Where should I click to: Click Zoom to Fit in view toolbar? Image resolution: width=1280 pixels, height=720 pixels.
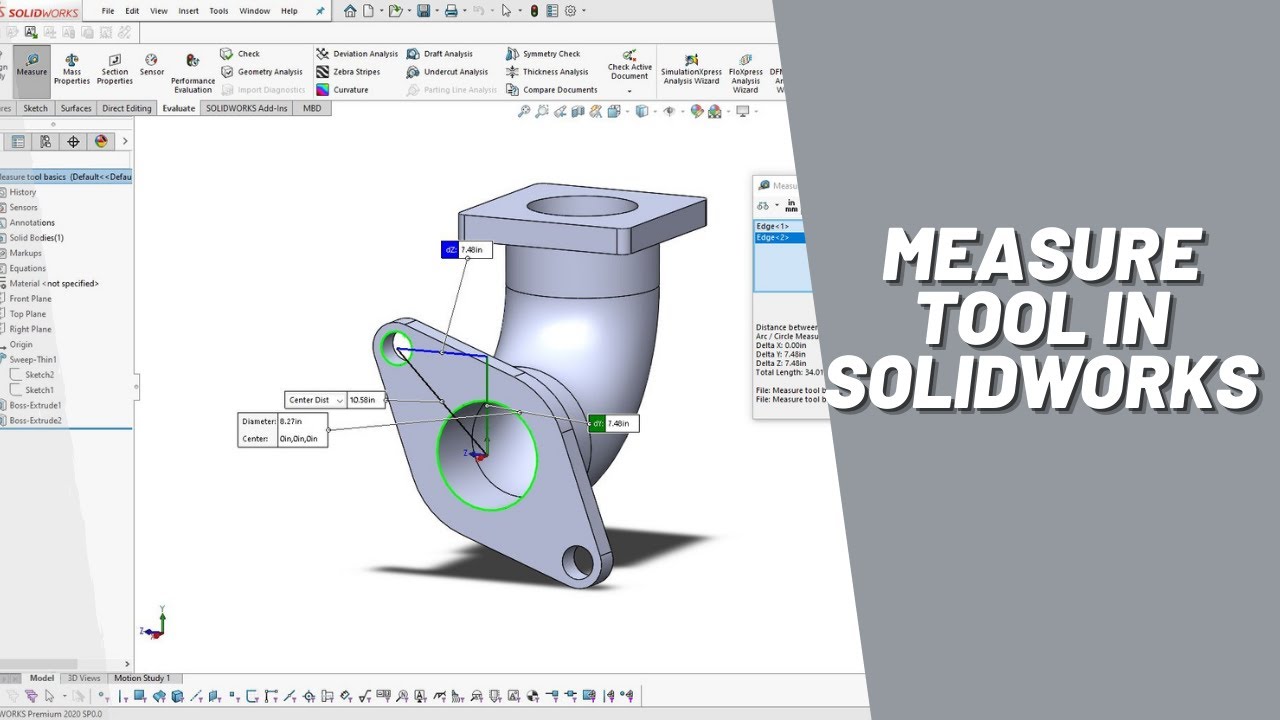[524, 112]
